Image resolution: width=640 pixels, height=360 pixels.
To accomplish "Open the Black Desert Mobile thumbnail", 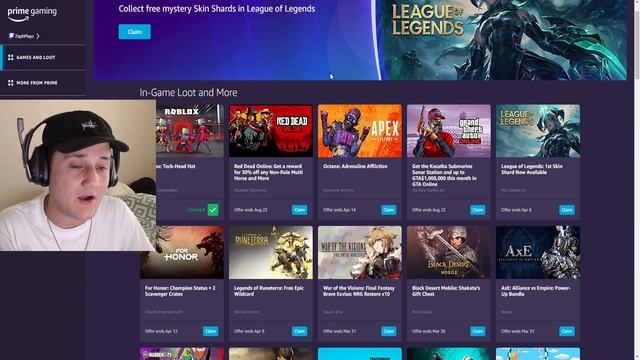I will point(449,253).
